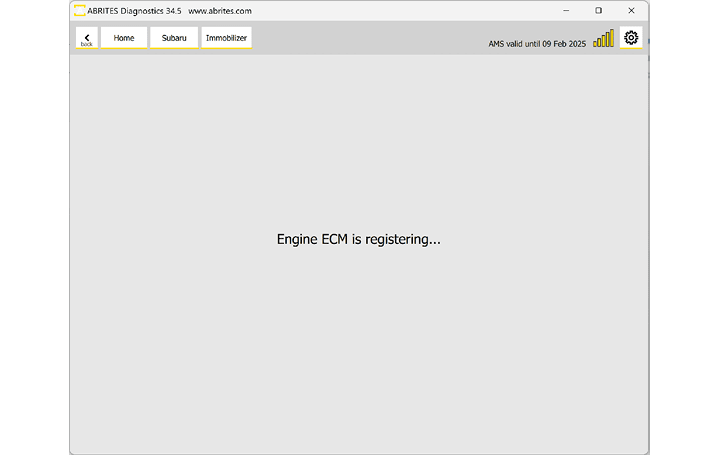The height and width of the screenshot is (455, 719).
Task: Open the Immobilizer breadcrumb
Action: (x=226, y=38)
